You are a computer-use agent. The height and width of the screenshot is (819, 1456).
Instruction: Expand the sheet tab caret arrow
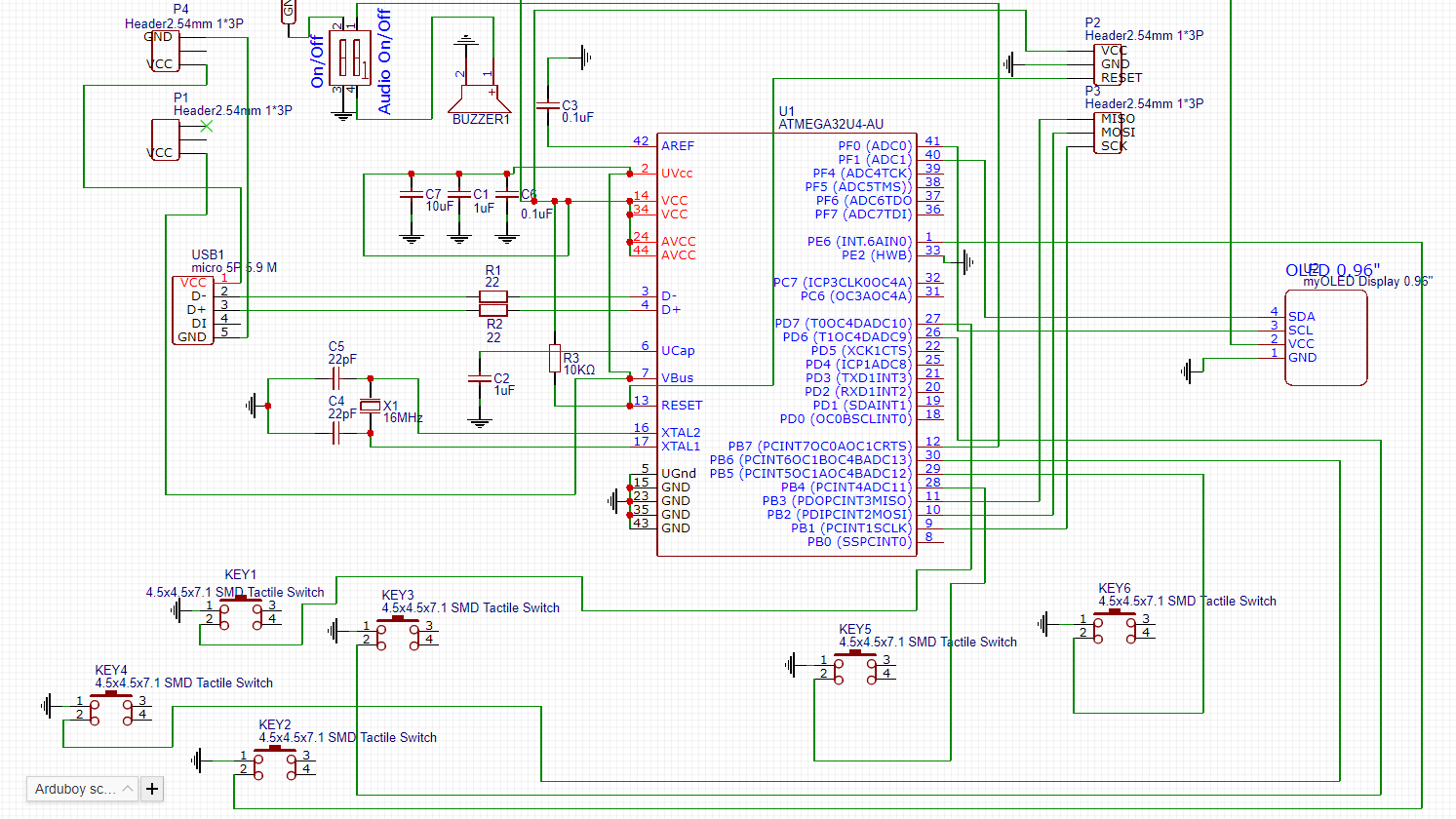[x=128, y=789]
